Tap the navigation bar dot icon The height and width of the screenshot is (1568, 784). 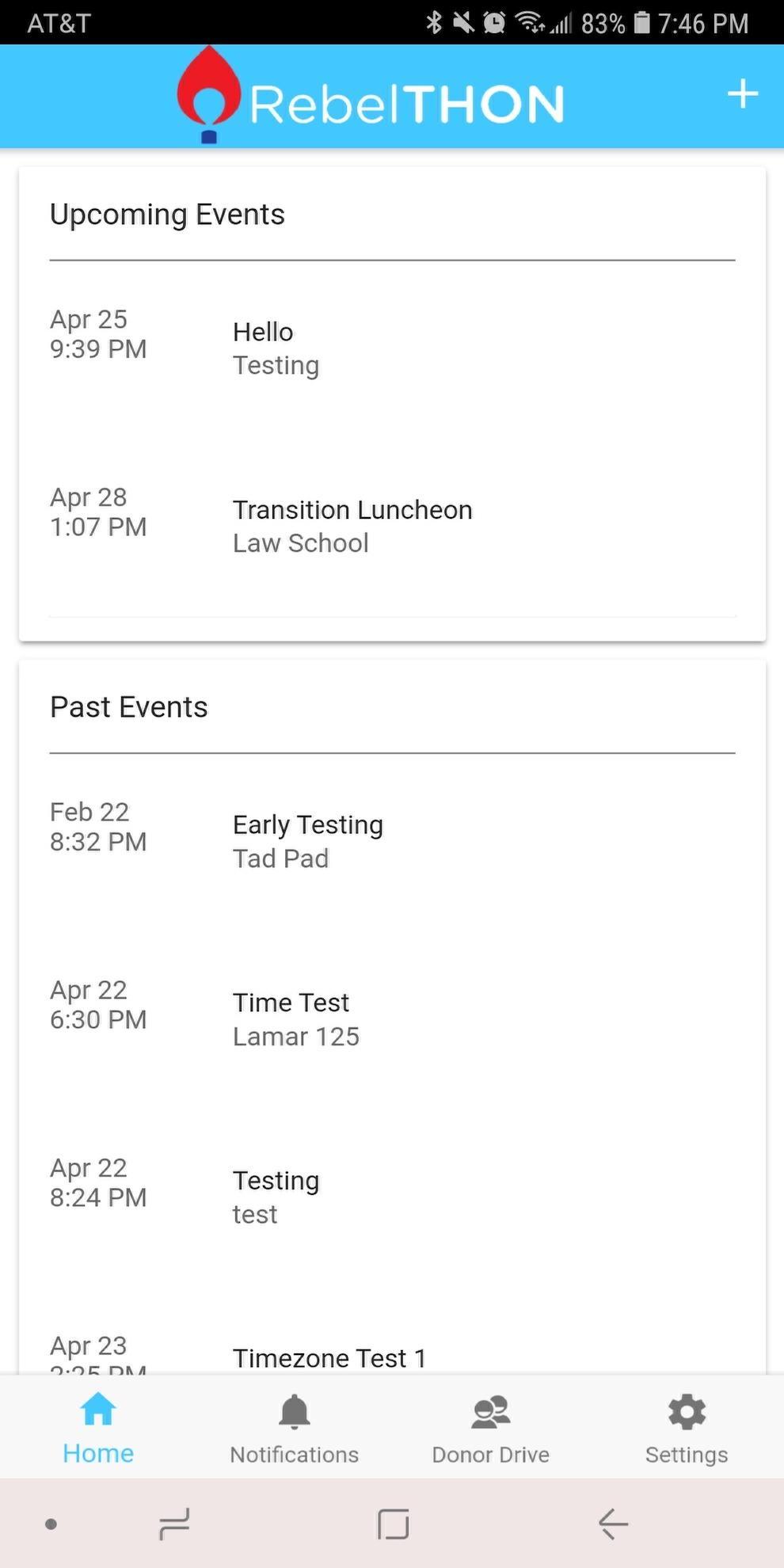tap(51, 1524)
